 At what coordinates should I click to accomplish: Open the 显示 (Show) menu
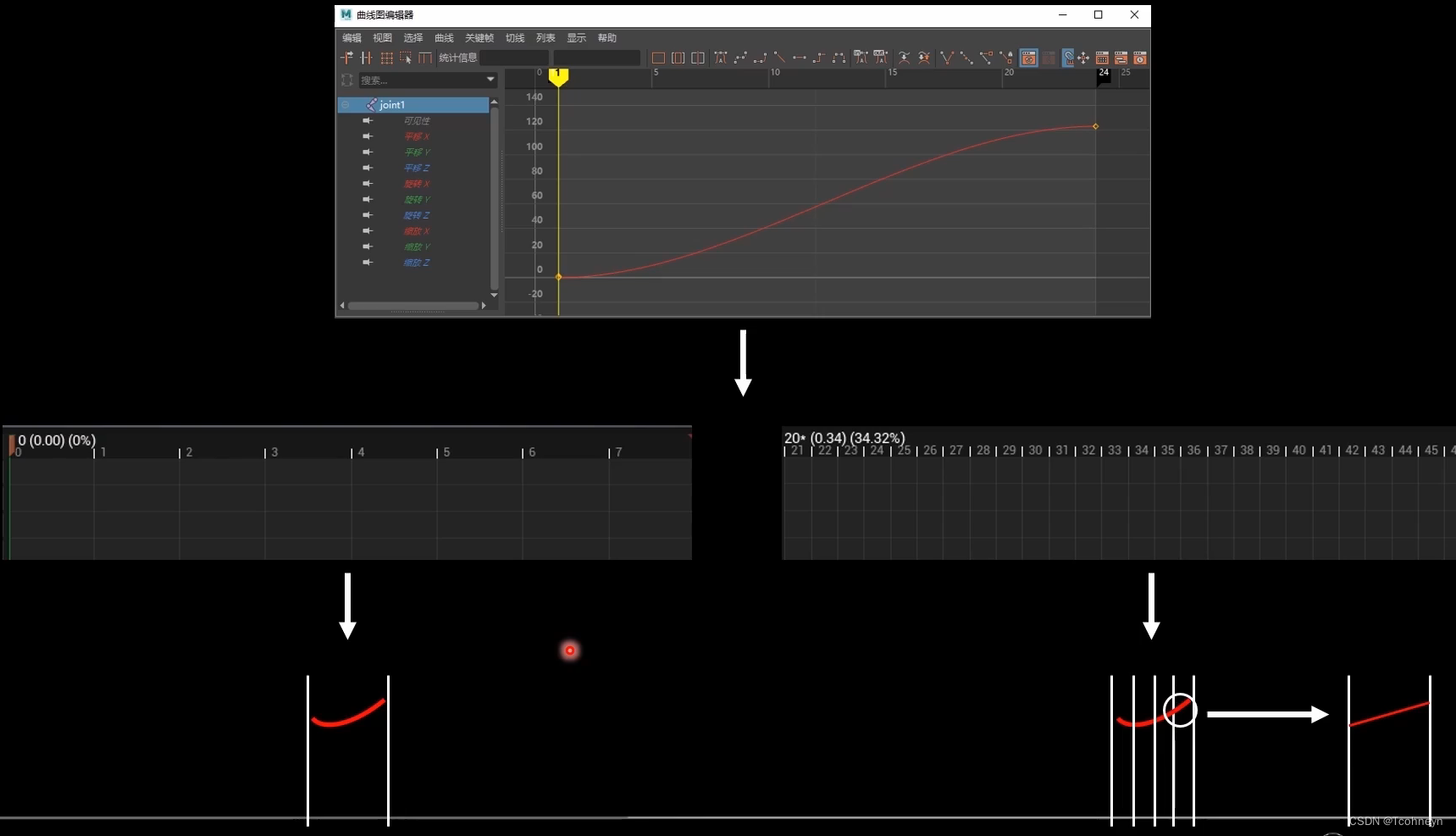coord(576,38)
